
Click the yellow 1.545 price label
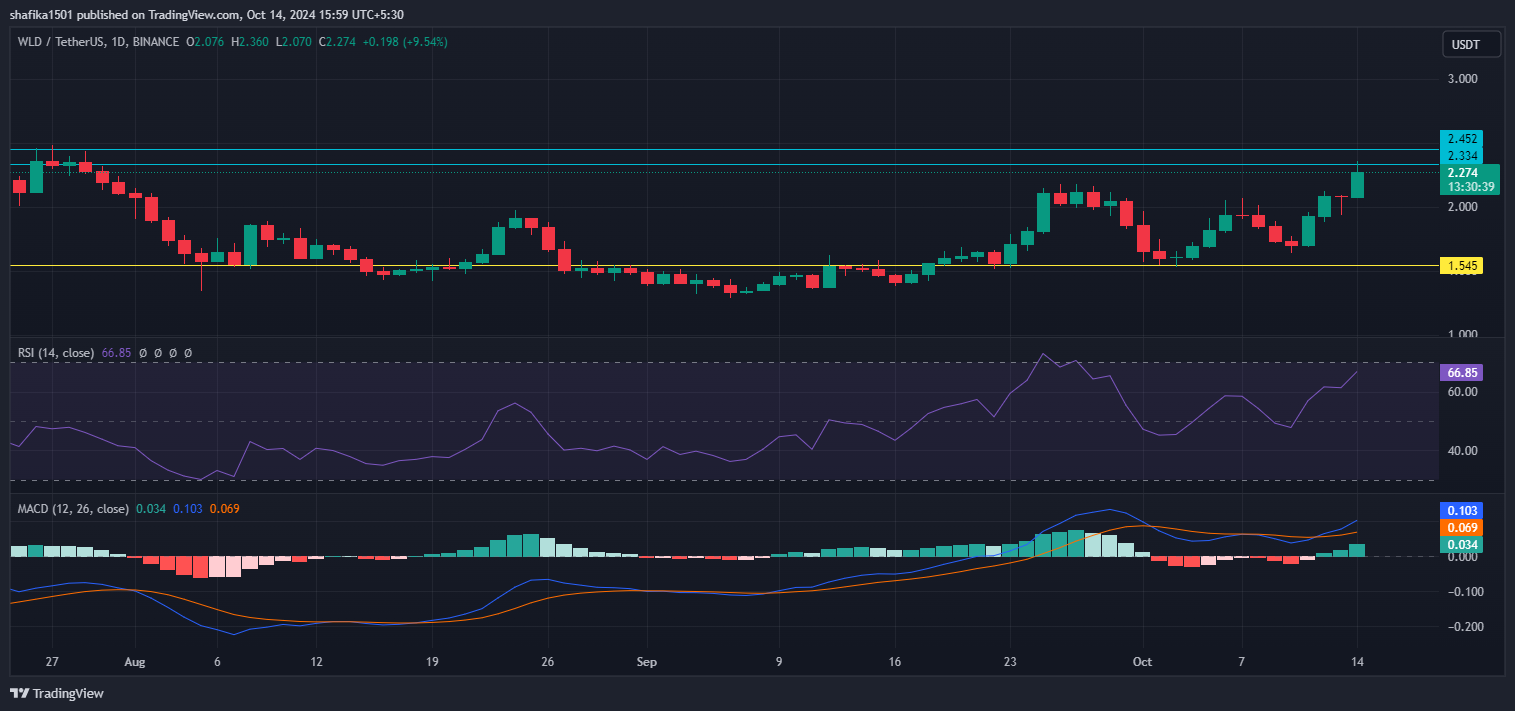(1461, 266)
